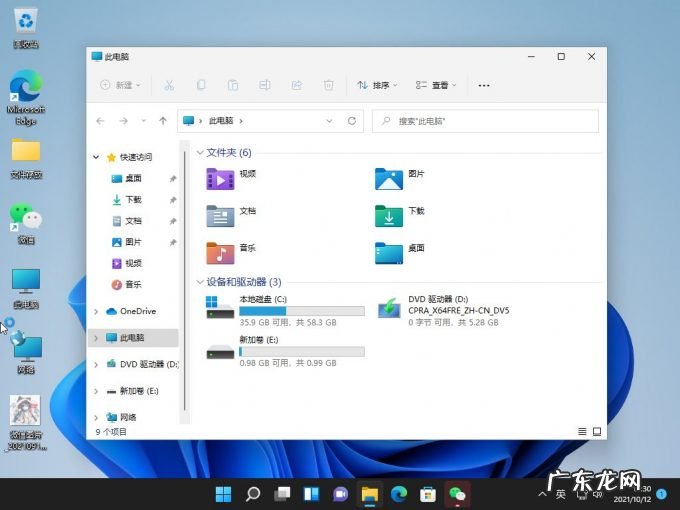The width and height of the screenshot is (680, 510).
Task: Click 此电脑 in the address breadcrumb
Action: coord(221,121)
